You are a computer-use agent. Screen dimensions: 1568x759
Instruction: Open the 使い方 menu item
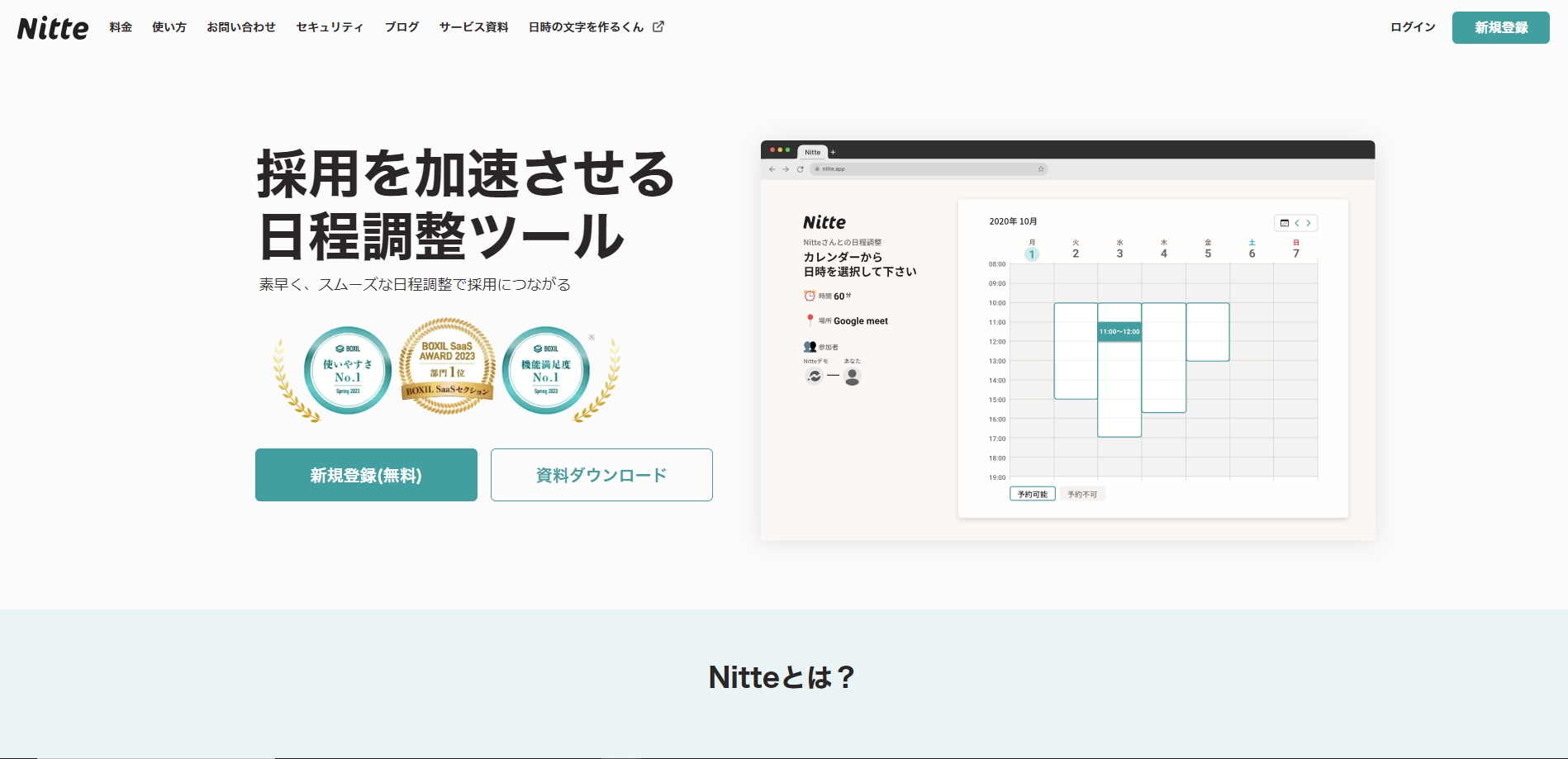169,27
